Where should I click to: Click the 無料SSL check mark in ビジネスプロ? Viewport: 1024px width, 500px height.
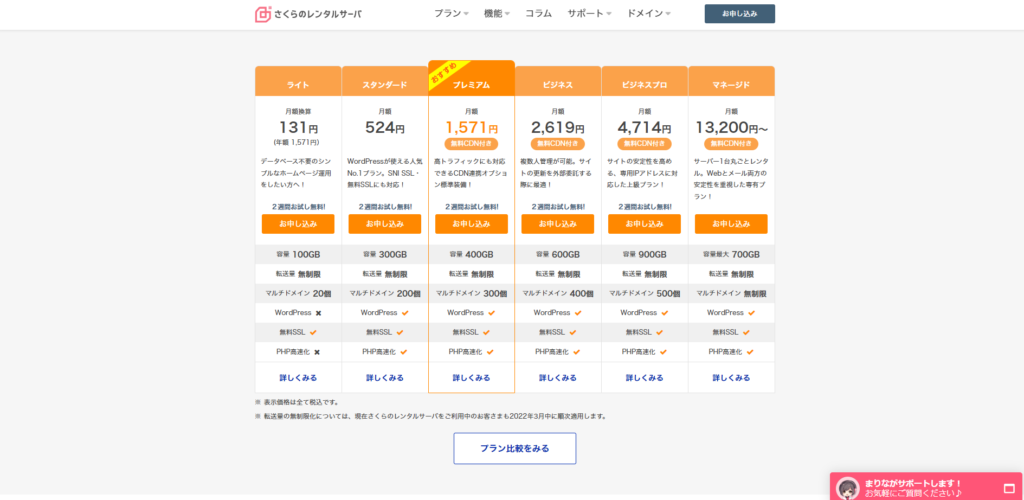(x=660, y=332)
